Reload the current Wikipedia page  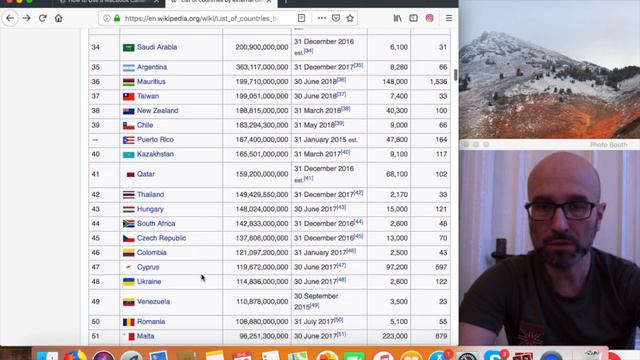pyautogui.click(x=42, y=18)
